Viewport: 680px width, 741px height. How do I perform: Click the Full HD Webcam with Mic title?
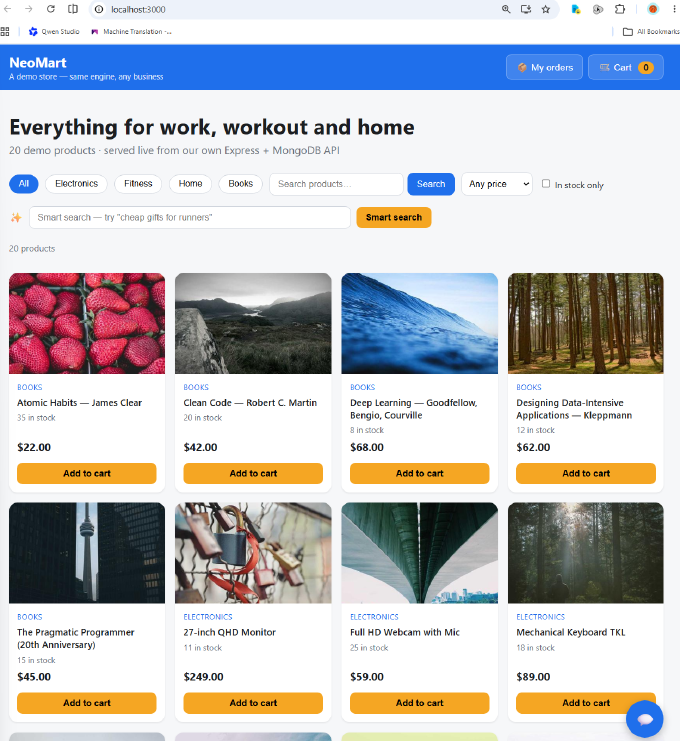click(x=405, y=633)
